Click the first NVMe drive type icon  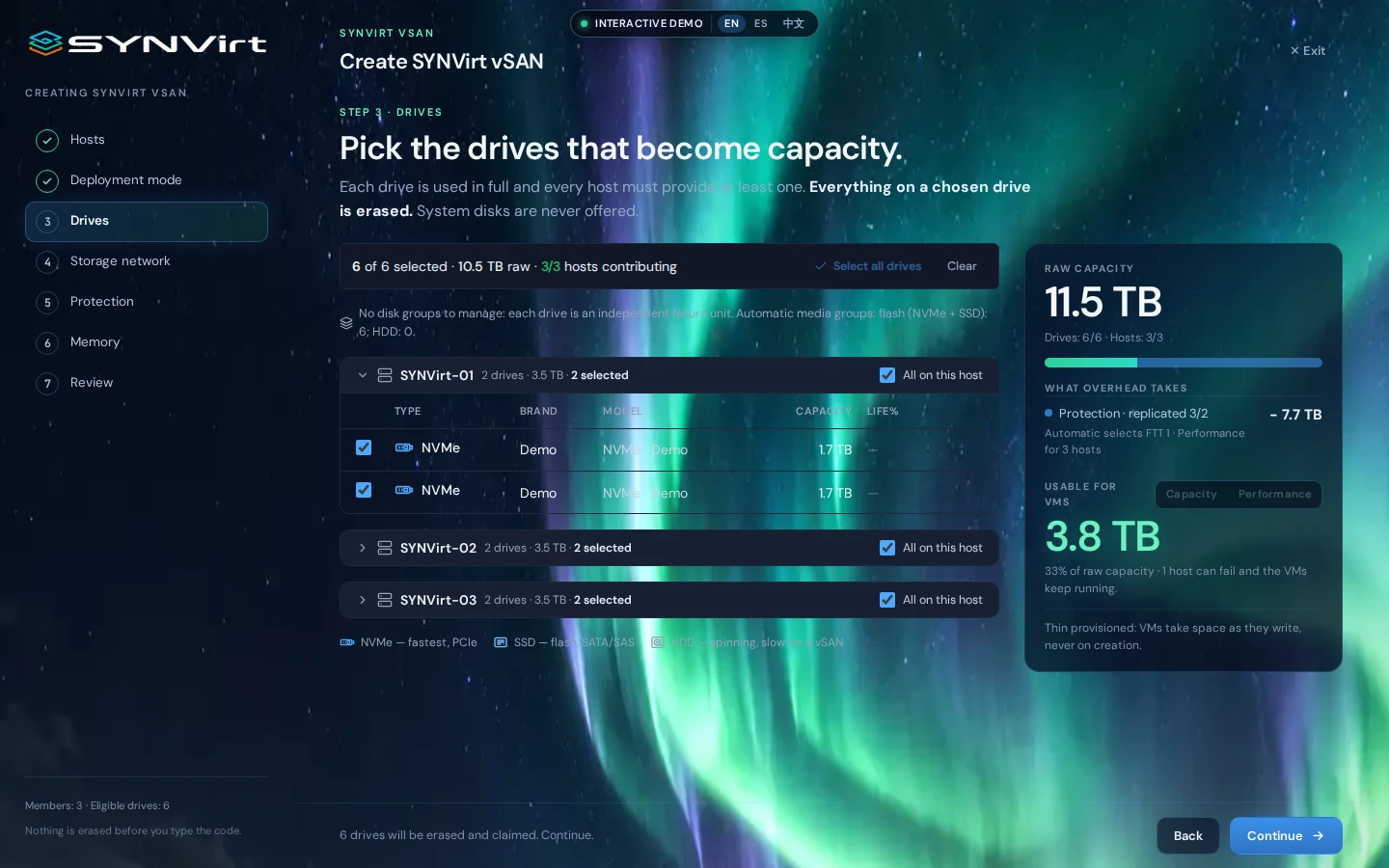(x=404, y=448)
